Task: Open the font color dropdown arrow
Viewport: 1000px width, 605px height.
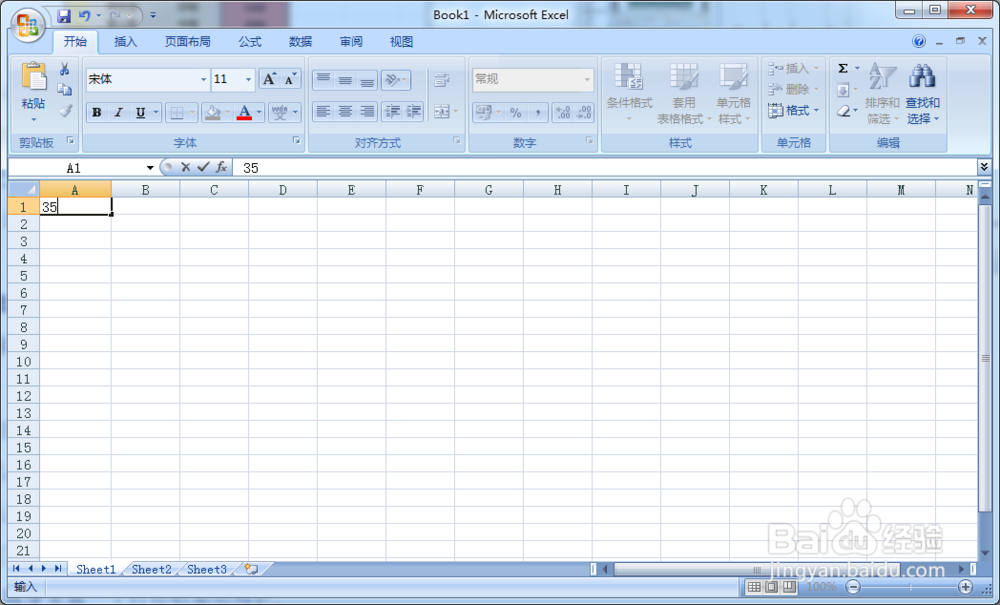Action: pos(259,113)
